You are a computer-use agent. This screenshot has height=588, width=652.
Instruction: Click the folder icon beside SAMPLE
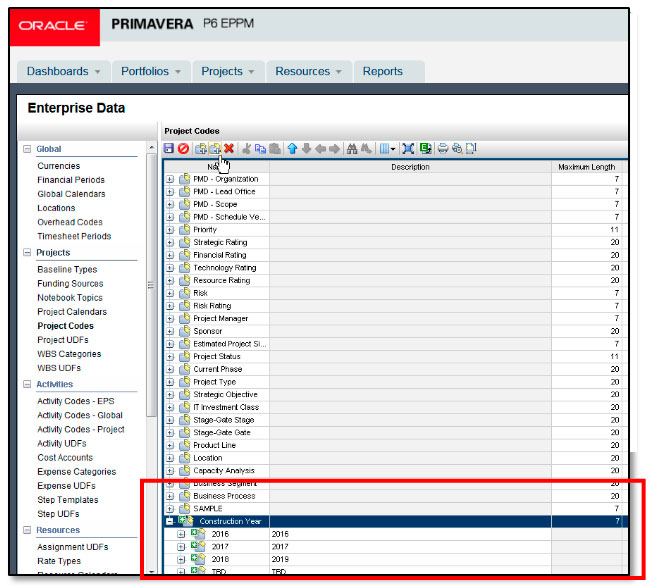(x=184, y=508)
